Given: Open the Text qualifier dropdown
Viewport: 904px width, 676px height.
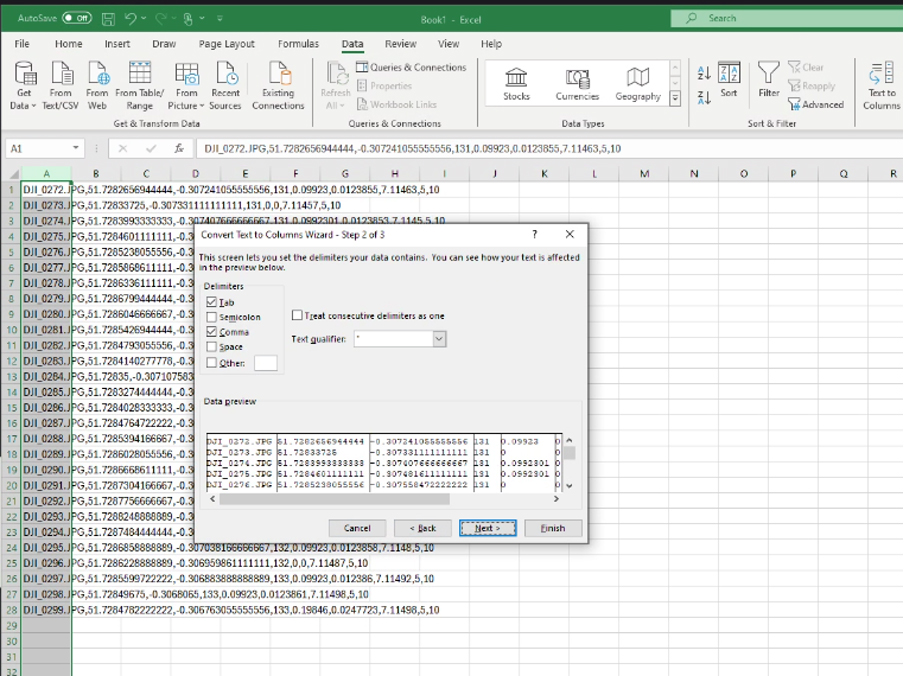Looking at the screenshot, I should pyautogui.click(x=439, y=339).
